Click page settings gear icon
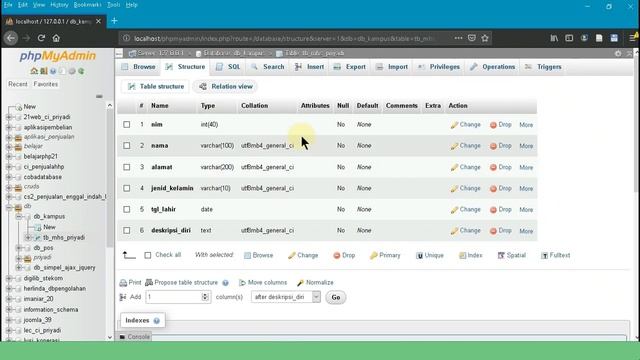640x360 pixels. click(x=618, y=53)
